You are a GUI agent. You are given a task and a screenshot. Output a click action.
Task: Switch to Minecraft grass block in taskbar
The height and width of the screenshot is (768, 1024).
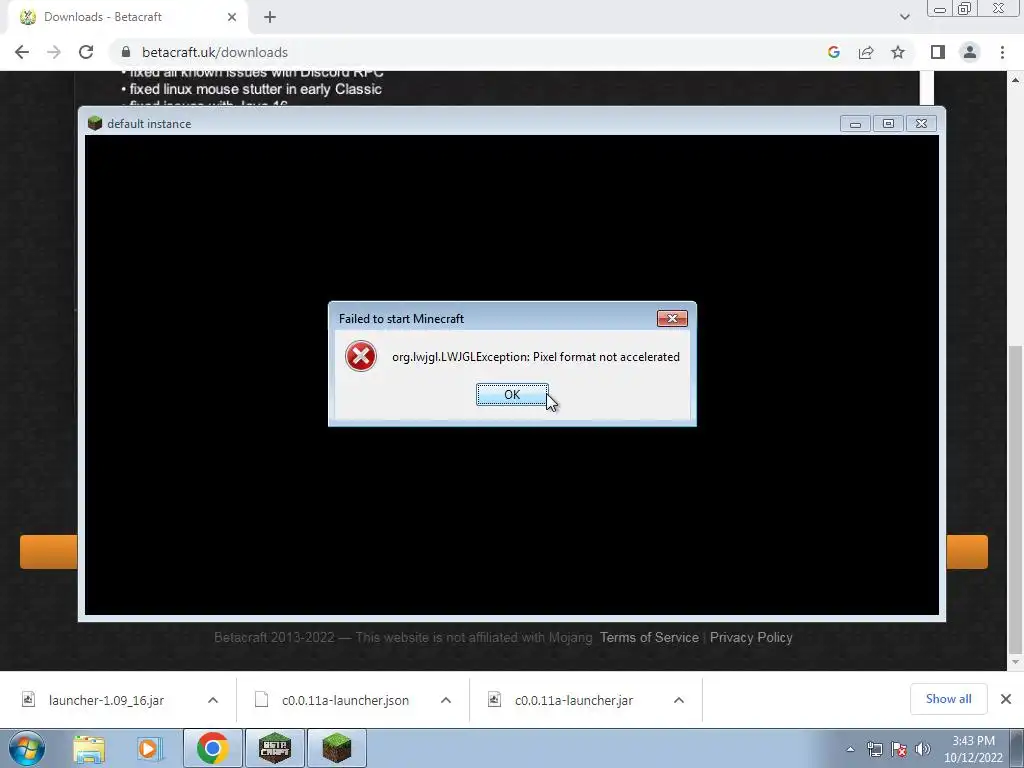(x=337, y=748)
